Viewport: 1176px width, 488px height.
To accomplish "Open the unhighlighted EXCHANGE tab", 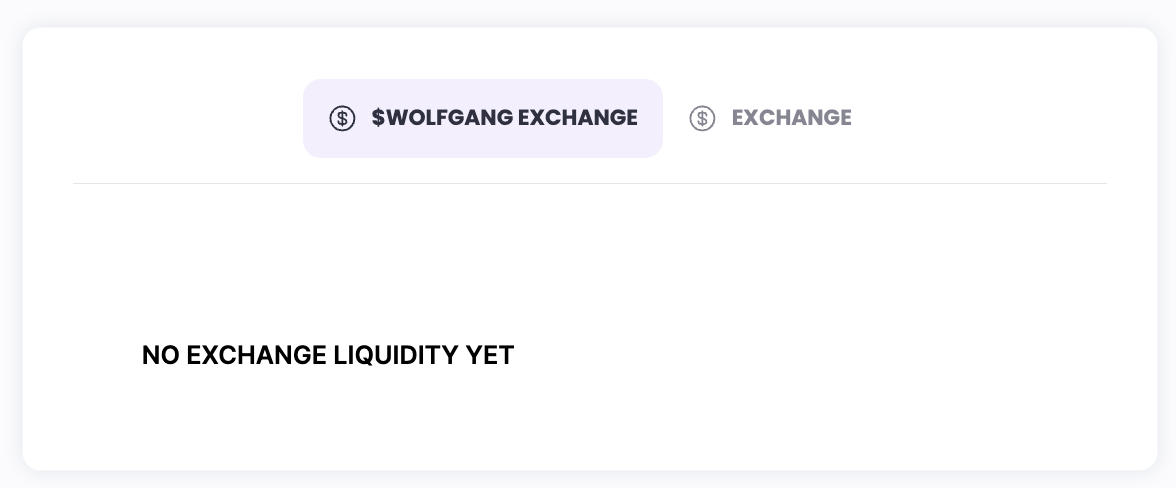I will click(x=771, y=118).
